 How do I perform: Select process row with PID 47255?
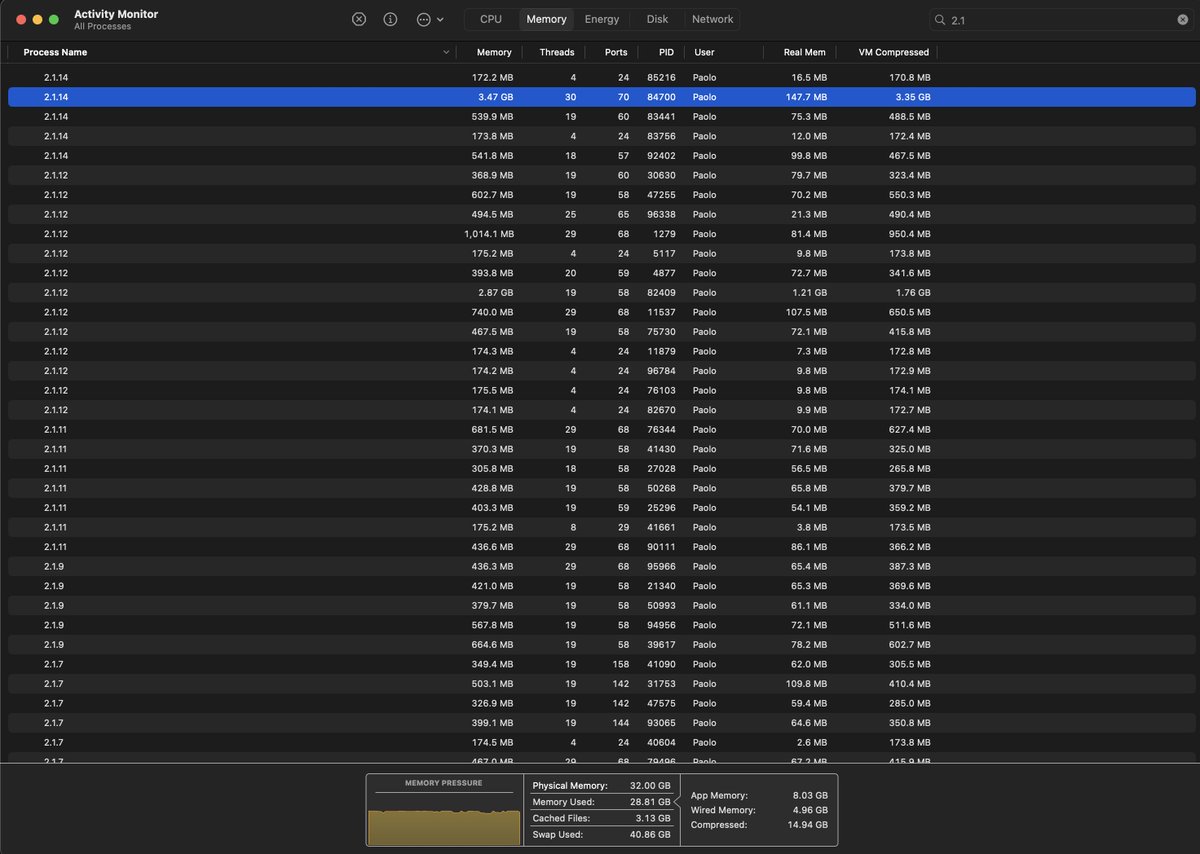tap(602, 195)
